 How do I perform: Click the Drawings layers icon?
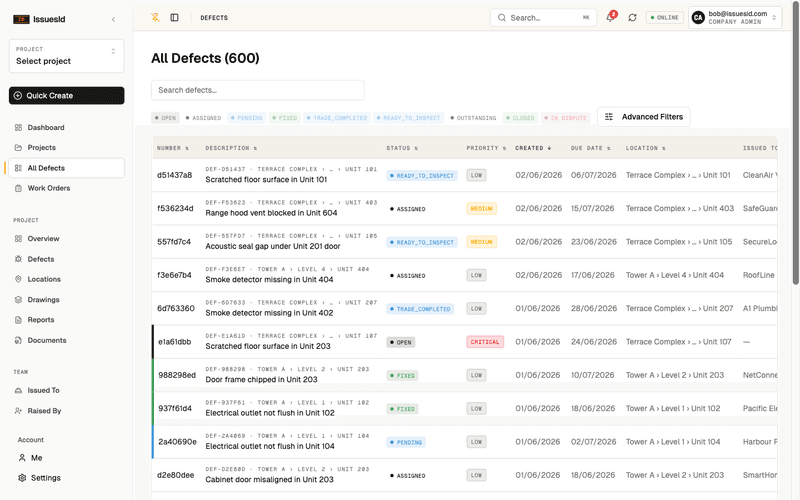(18, 299)
